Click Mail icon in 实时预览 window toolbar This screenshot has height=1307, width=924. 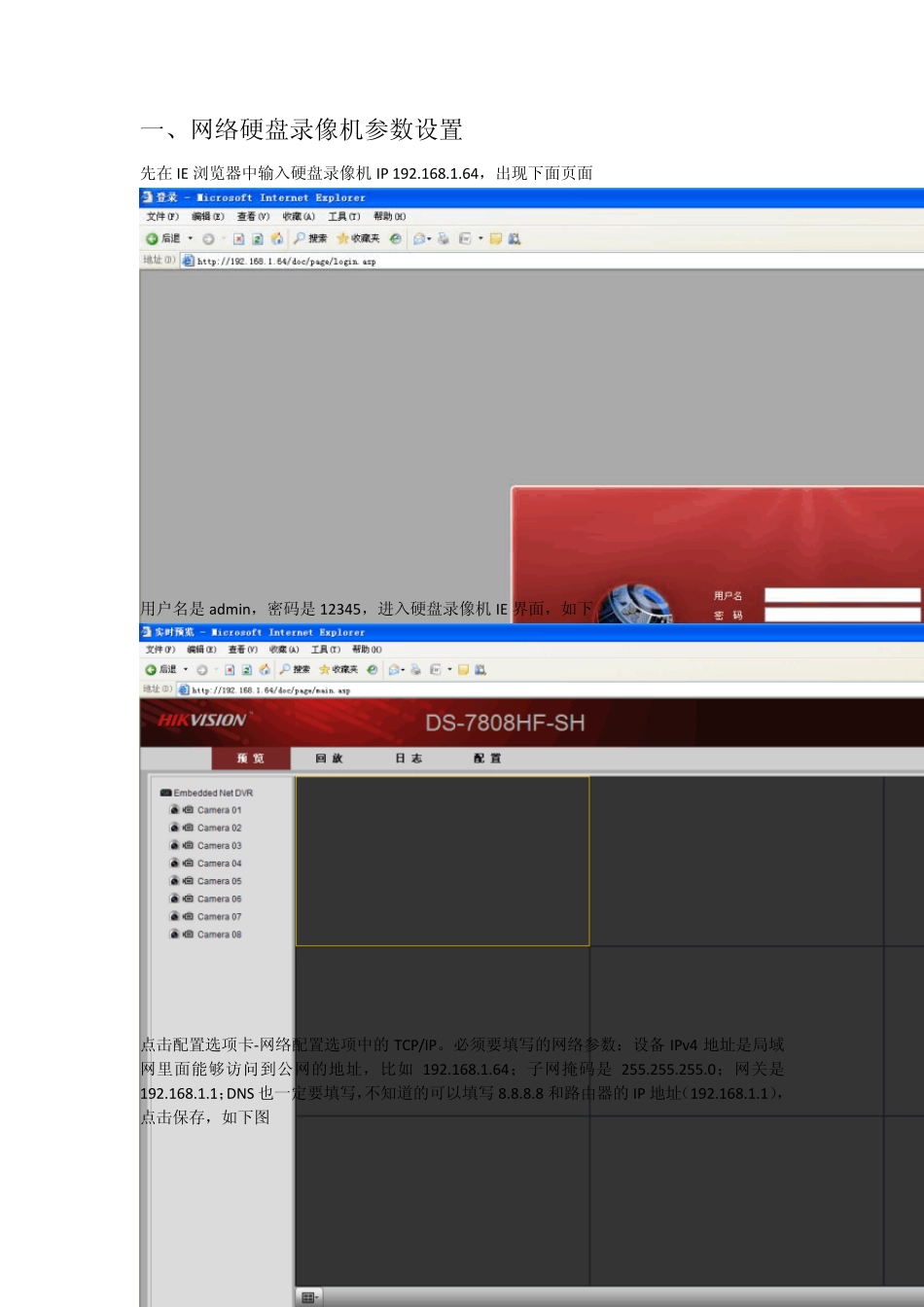point(396,670)
